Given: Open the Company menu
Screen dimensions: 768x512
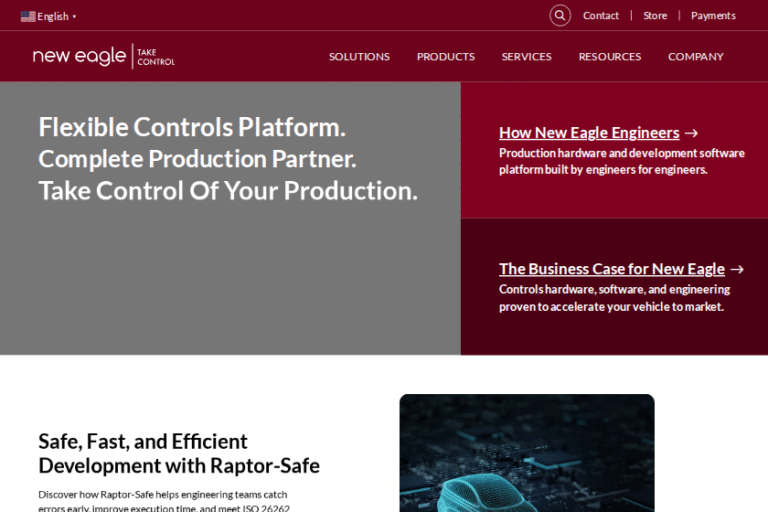Looking at the screenshot, I should tap(695, 57).
